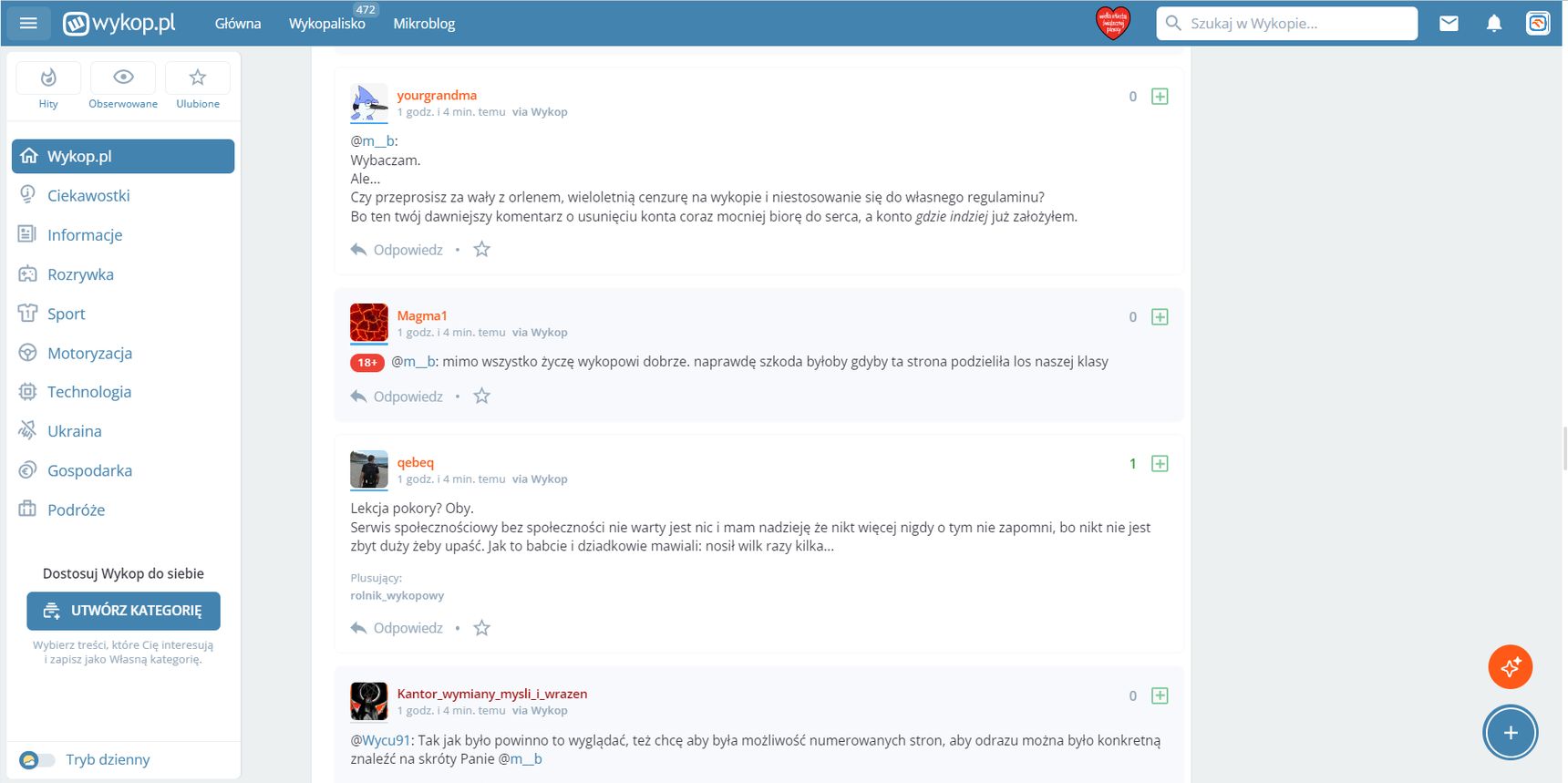The image size is (1568, 783).
Task: Click the blue plus add-content button
Action: click(x=1510, y=733)
